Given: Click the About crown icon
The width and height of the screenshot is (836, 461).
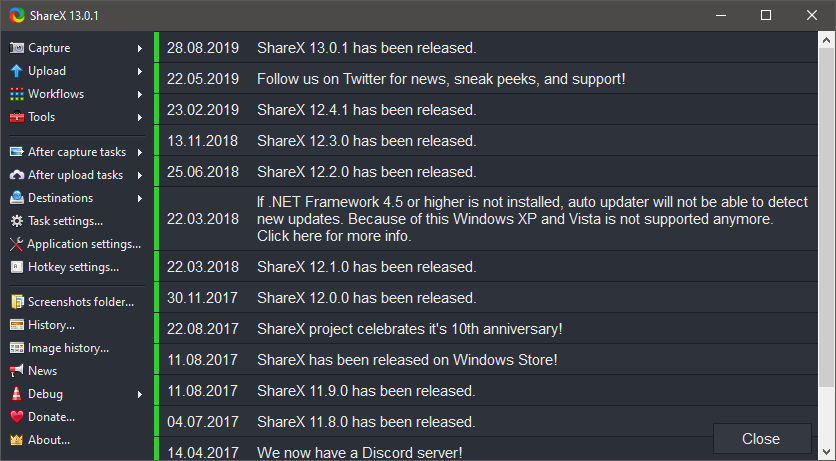Looking at the screenshot, I should coord(16,439).
